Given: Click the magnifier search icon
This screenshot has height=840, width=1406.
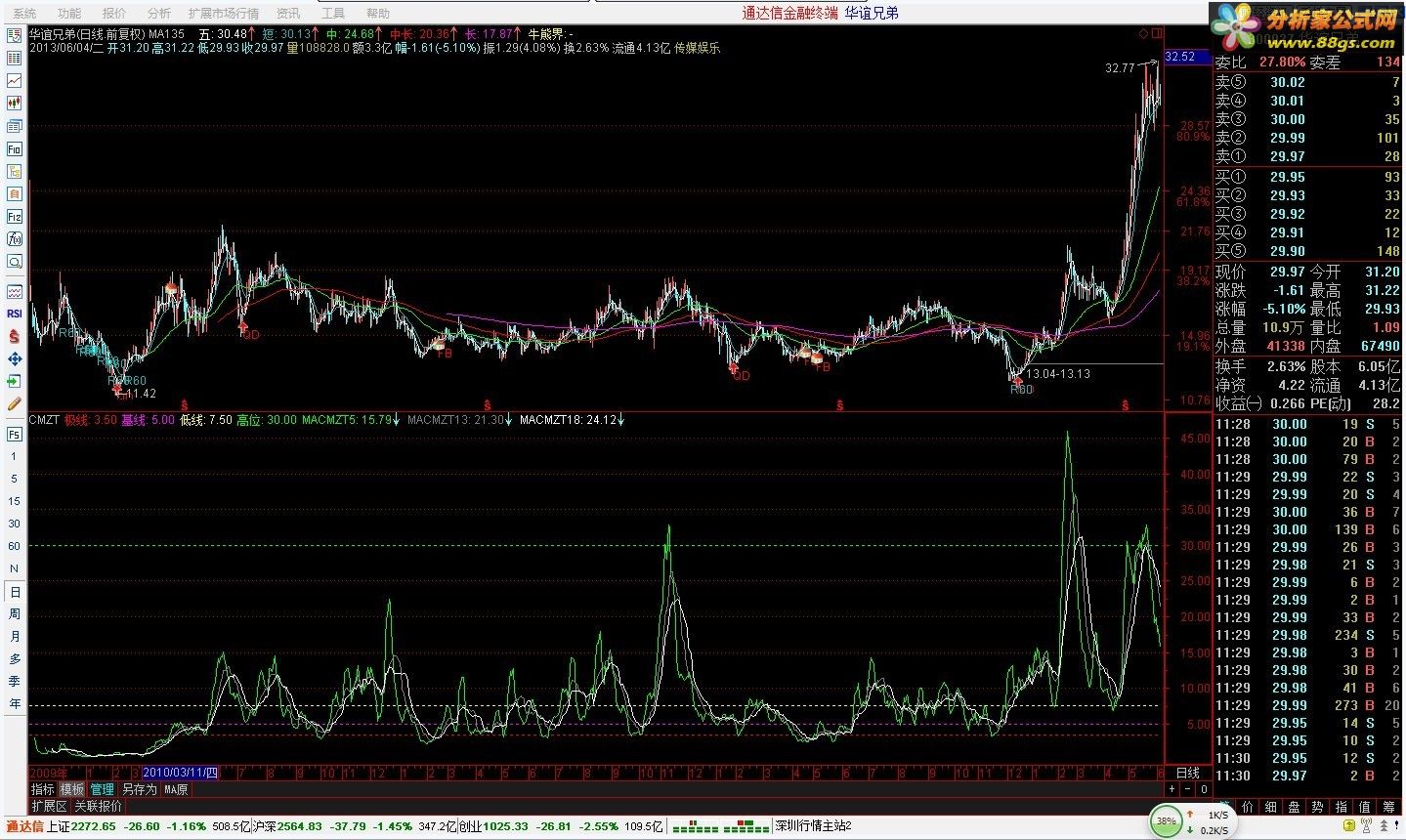Looking at the screenshot, I should [x=15, y=262].
